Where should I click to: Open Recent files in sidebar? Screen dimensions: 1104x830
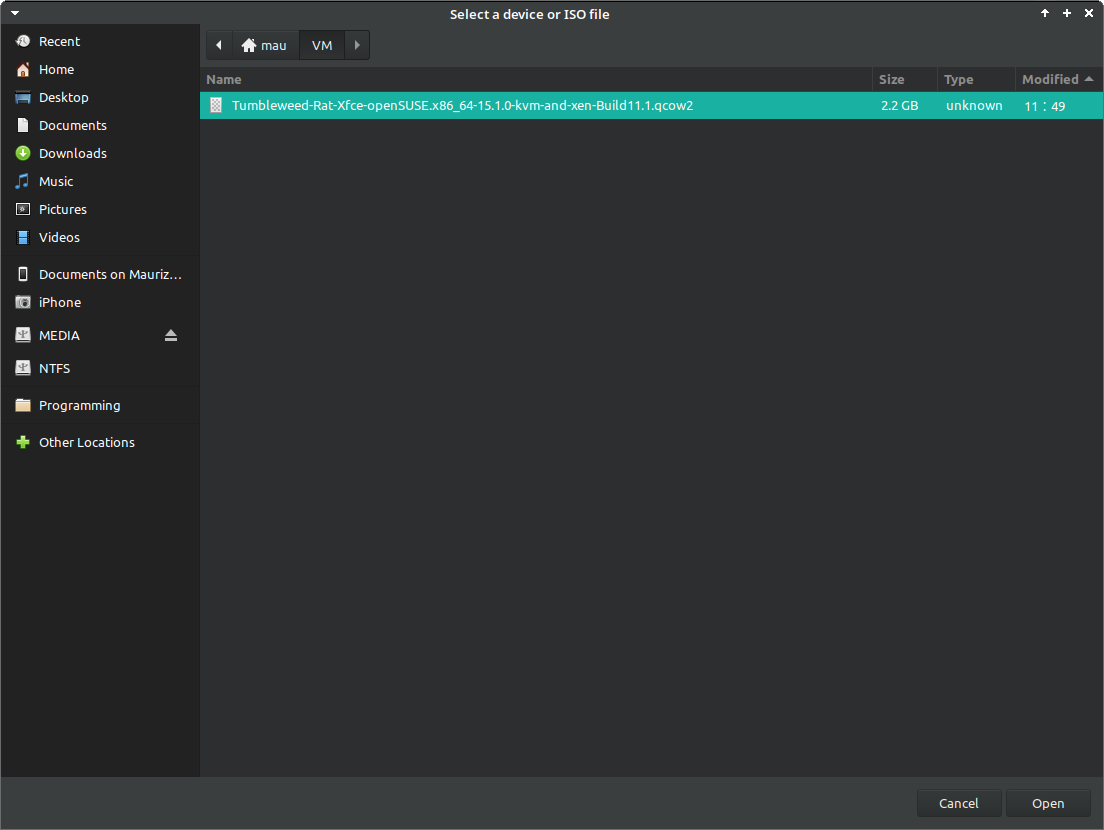click(x=59, y=41)
